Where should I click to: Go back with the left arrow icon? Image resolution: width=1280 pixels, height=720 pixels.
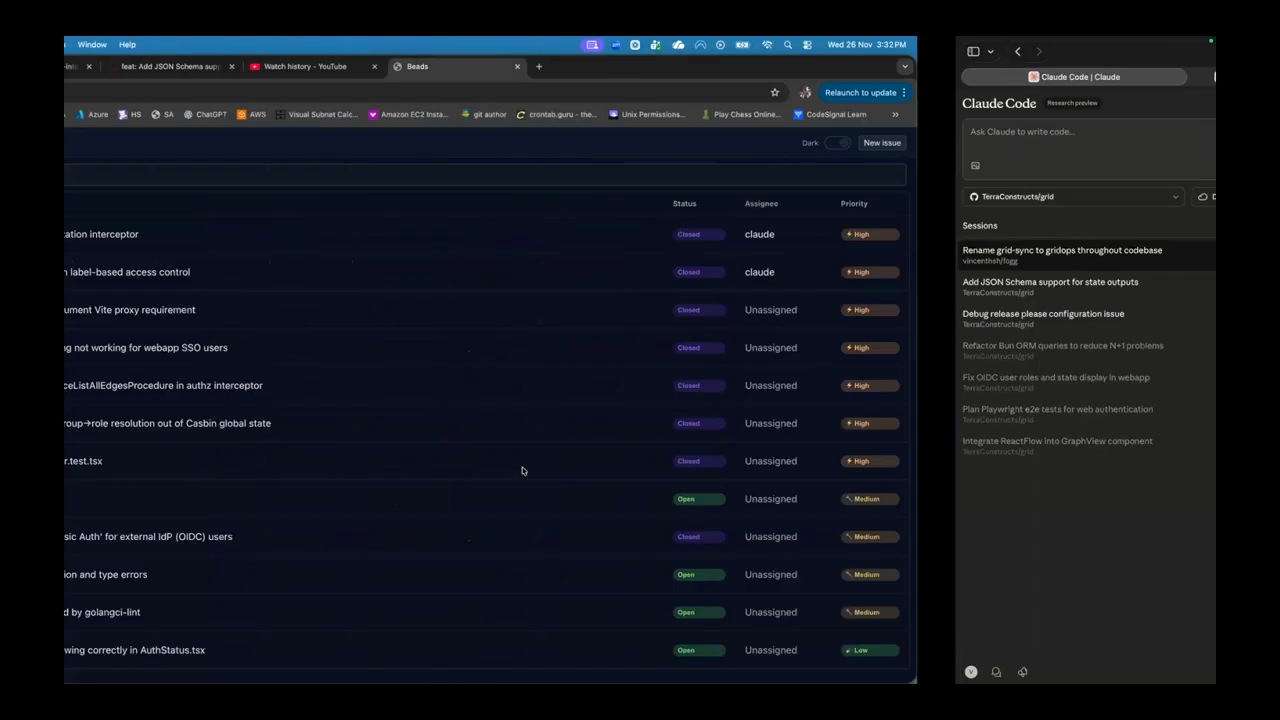click(1017, 52)
